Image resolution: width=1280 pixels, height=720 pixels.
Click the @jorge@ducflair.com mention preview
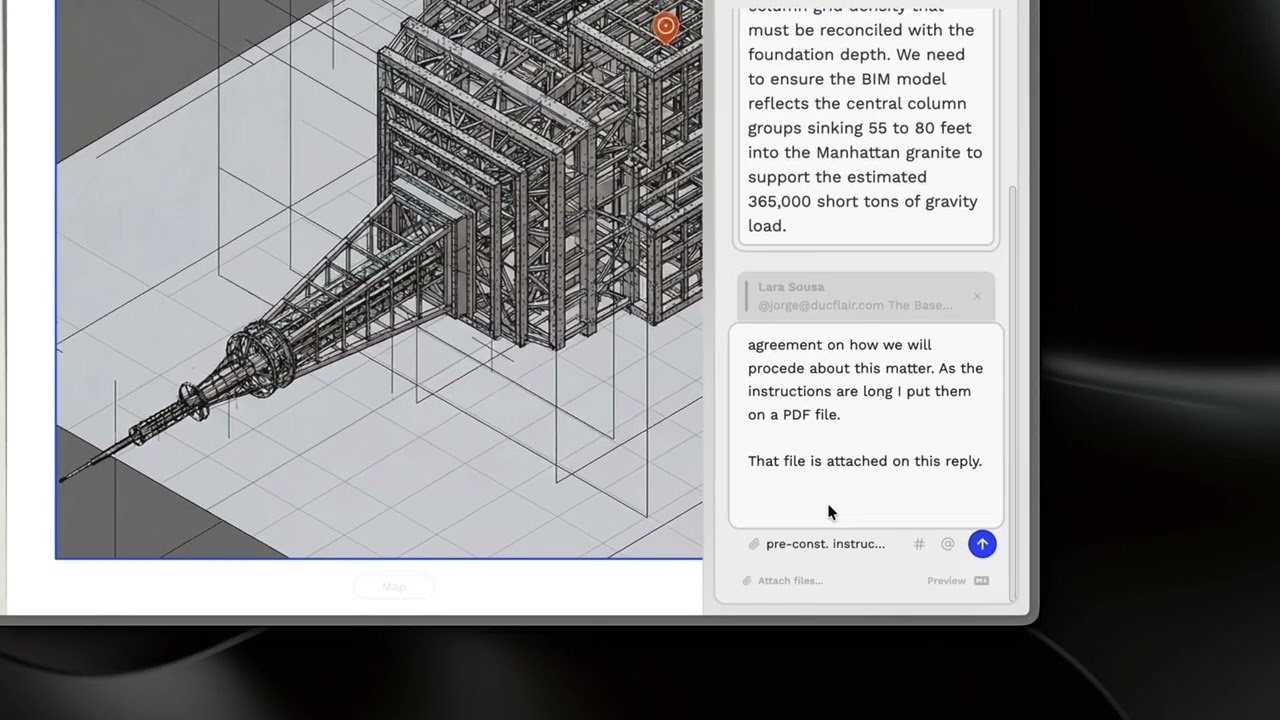855,305
